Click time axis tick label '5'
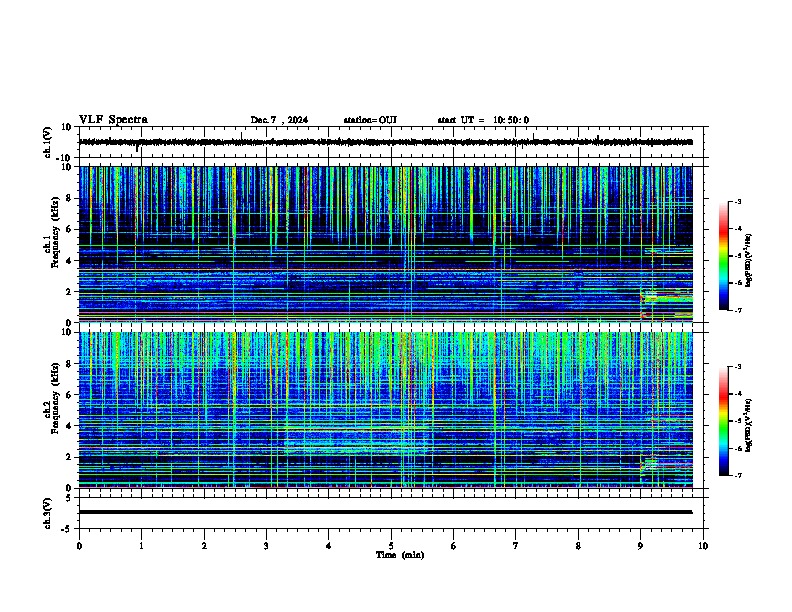Viewport: 792px width, 612px height. [391, 546]
